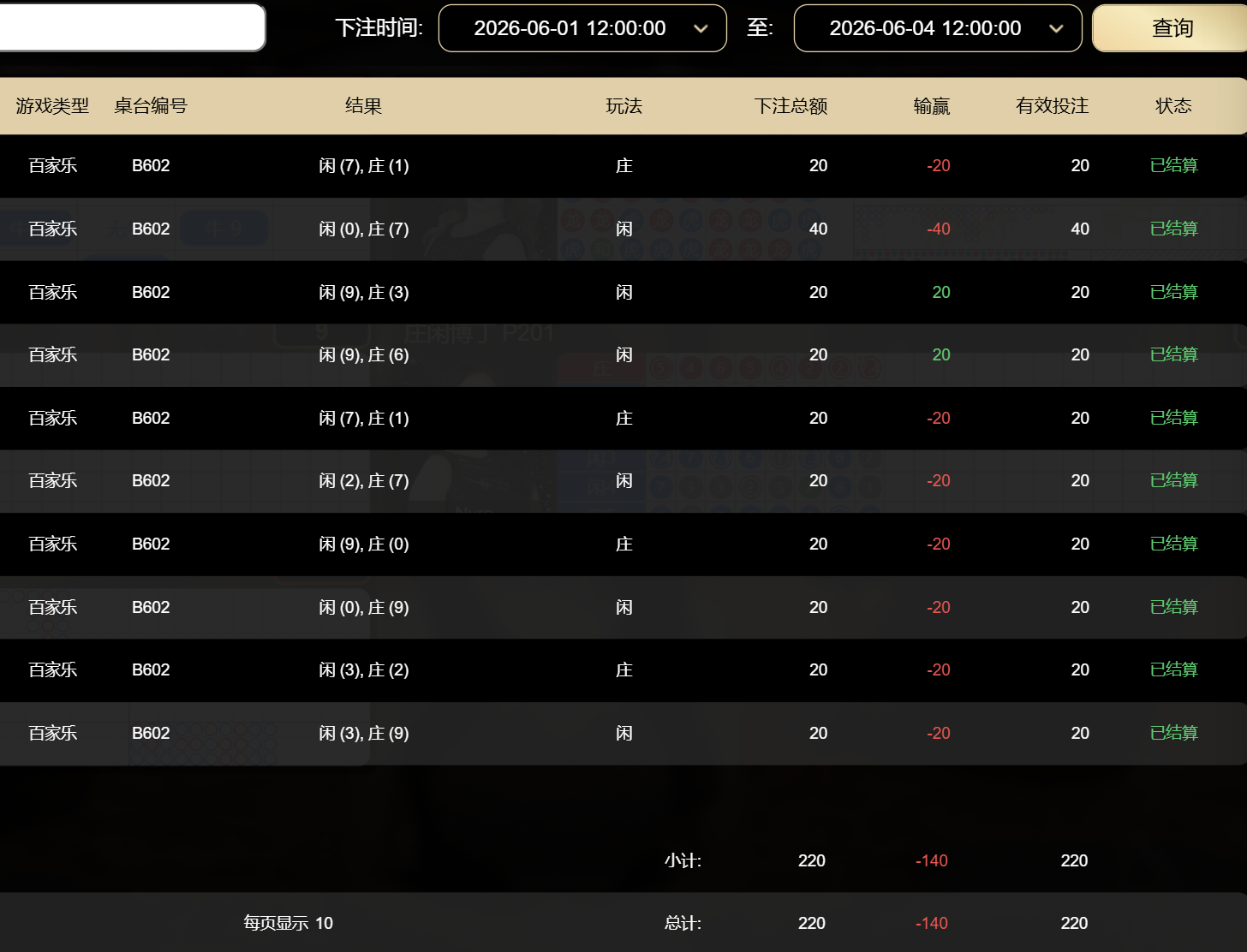Select result 闲 (2), 庄 (7)
Screen dimensions: 1247x952
point(364,480)
